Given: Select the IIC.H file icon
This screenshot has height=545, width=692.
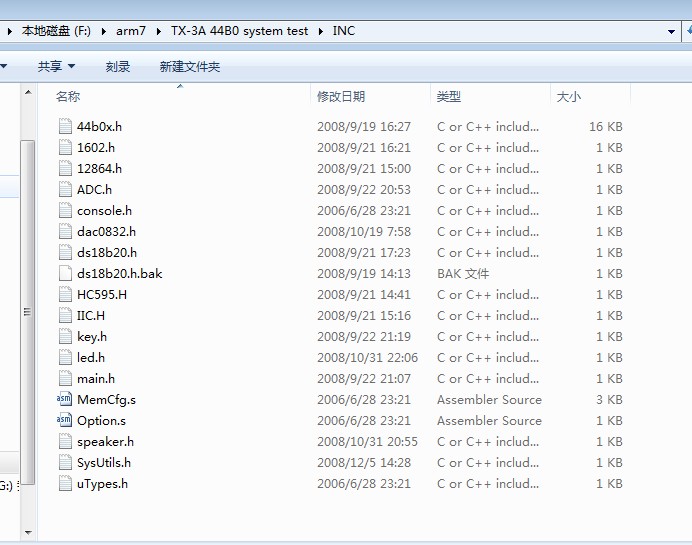Looking at the screenshot, I should coord(65,316).
